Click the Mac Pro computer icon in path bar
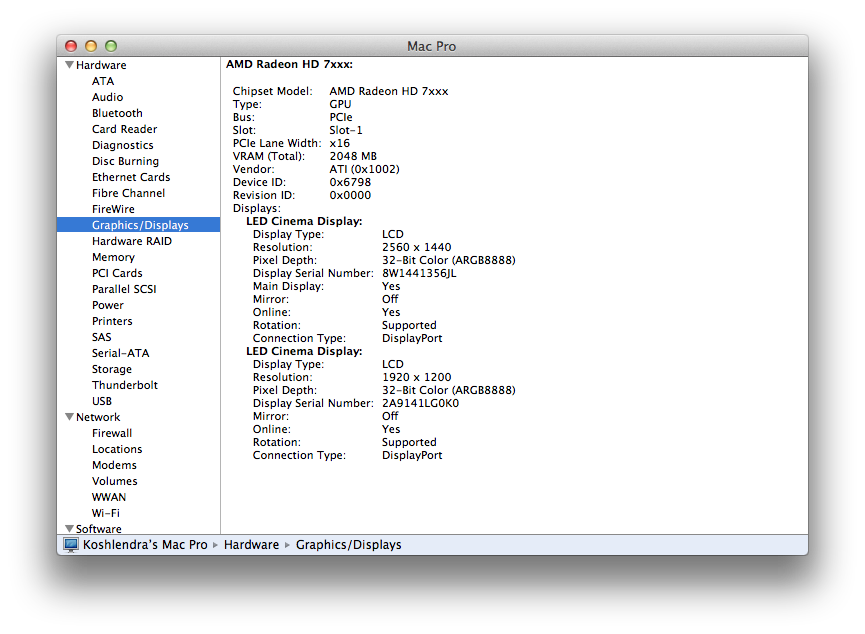 (71, 545)
